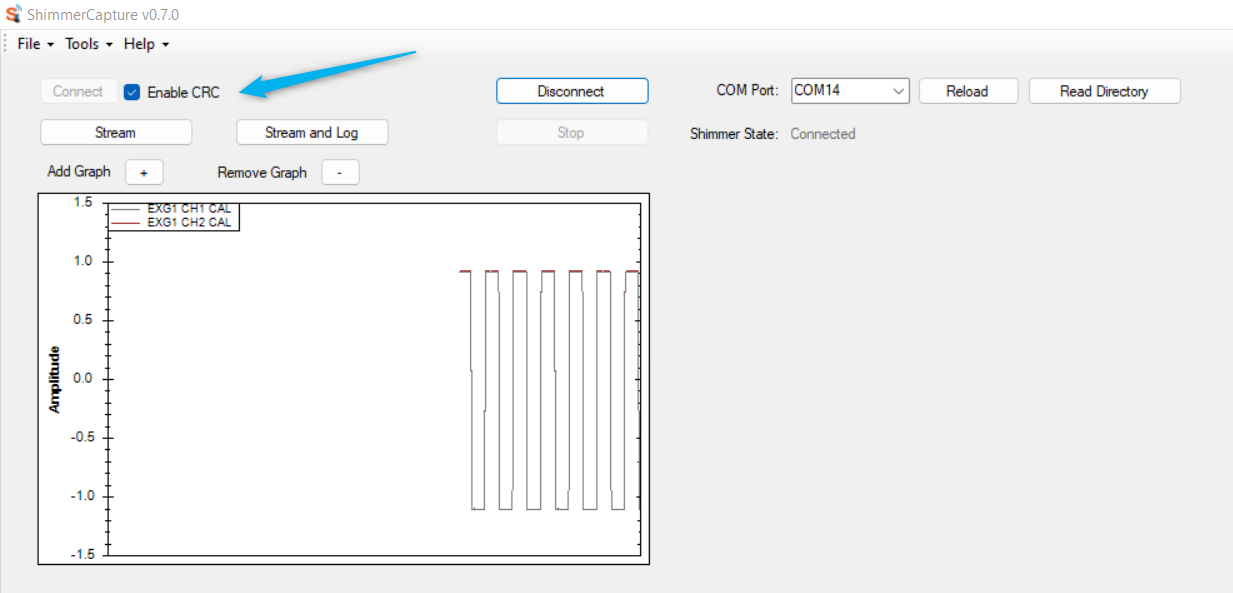Click the Shimmer State label
This screenshot has width=1233, height=593.
pyautogui.click(x=734, y=134)
